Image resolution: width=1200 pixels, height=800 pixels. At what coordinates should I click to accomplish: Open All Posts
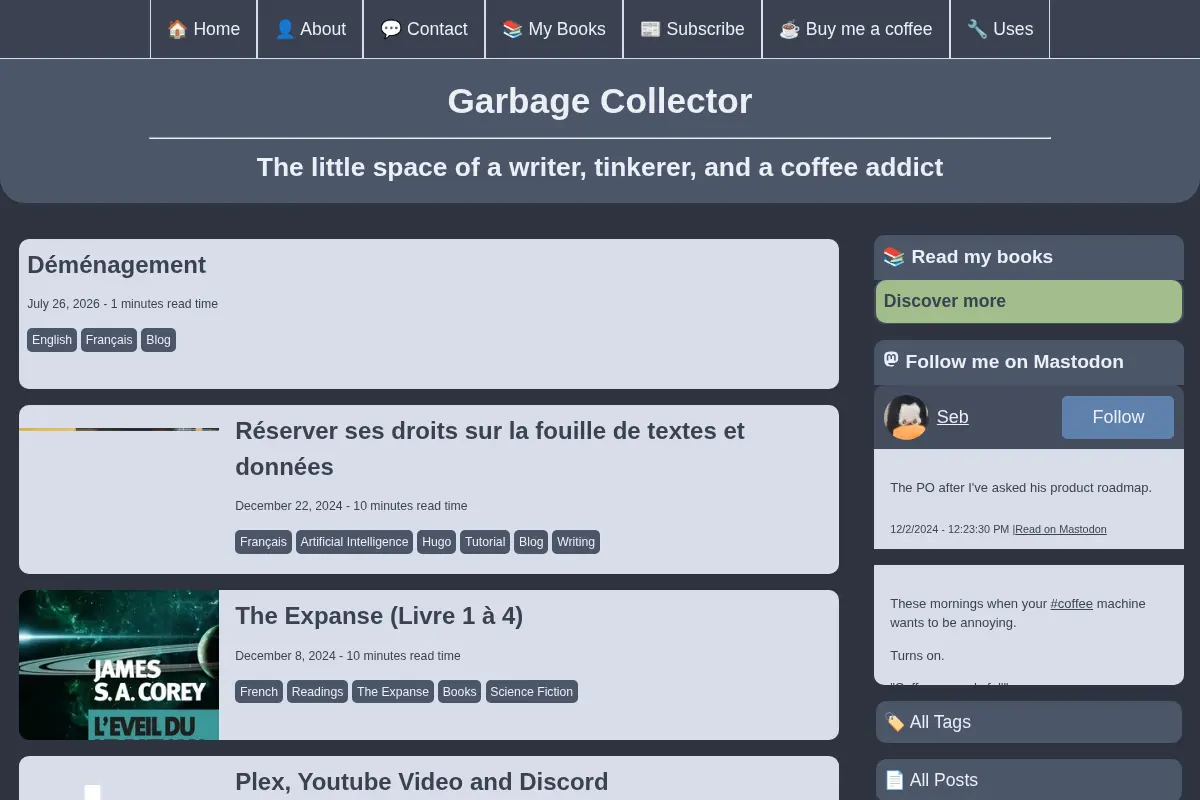1029,780
